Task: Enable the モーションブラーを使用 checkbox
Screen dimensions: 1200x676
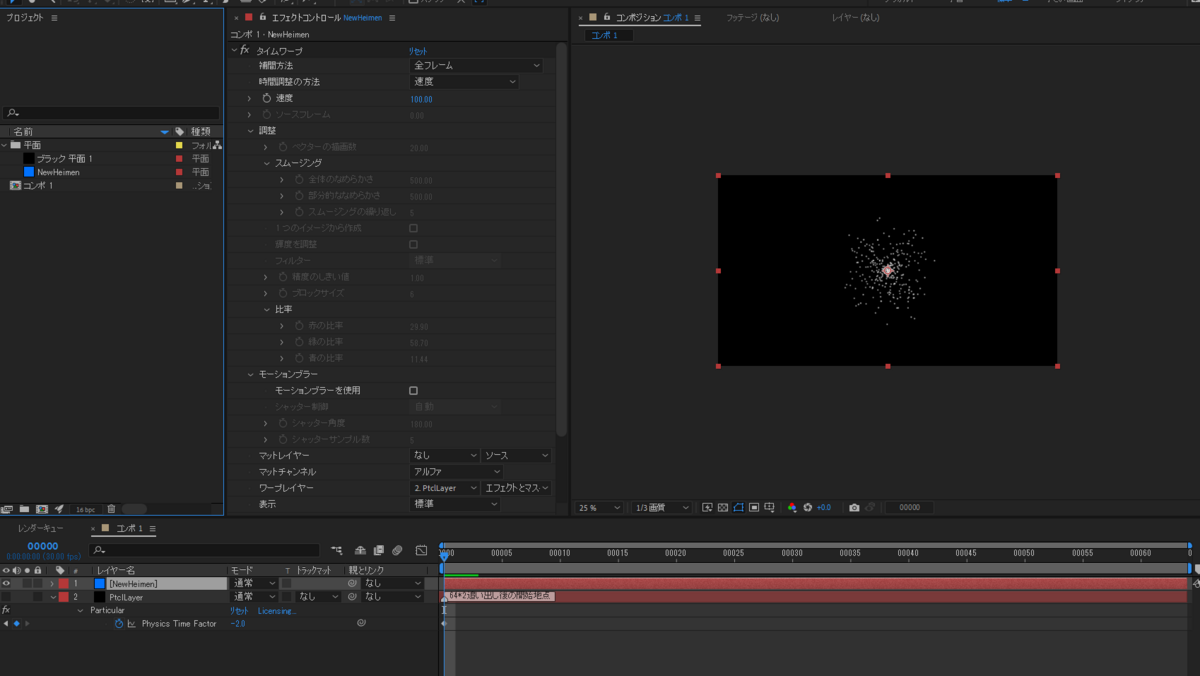Action: (x=414, y=390)
